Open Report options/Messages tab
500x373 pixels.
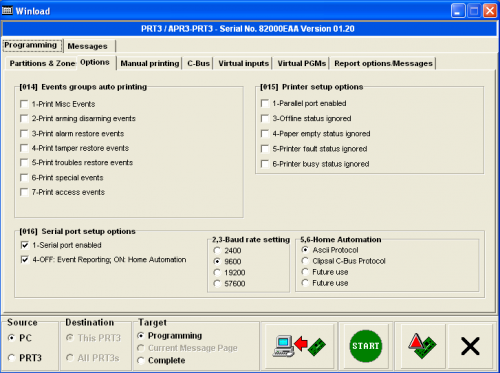[x=383, y=63]
